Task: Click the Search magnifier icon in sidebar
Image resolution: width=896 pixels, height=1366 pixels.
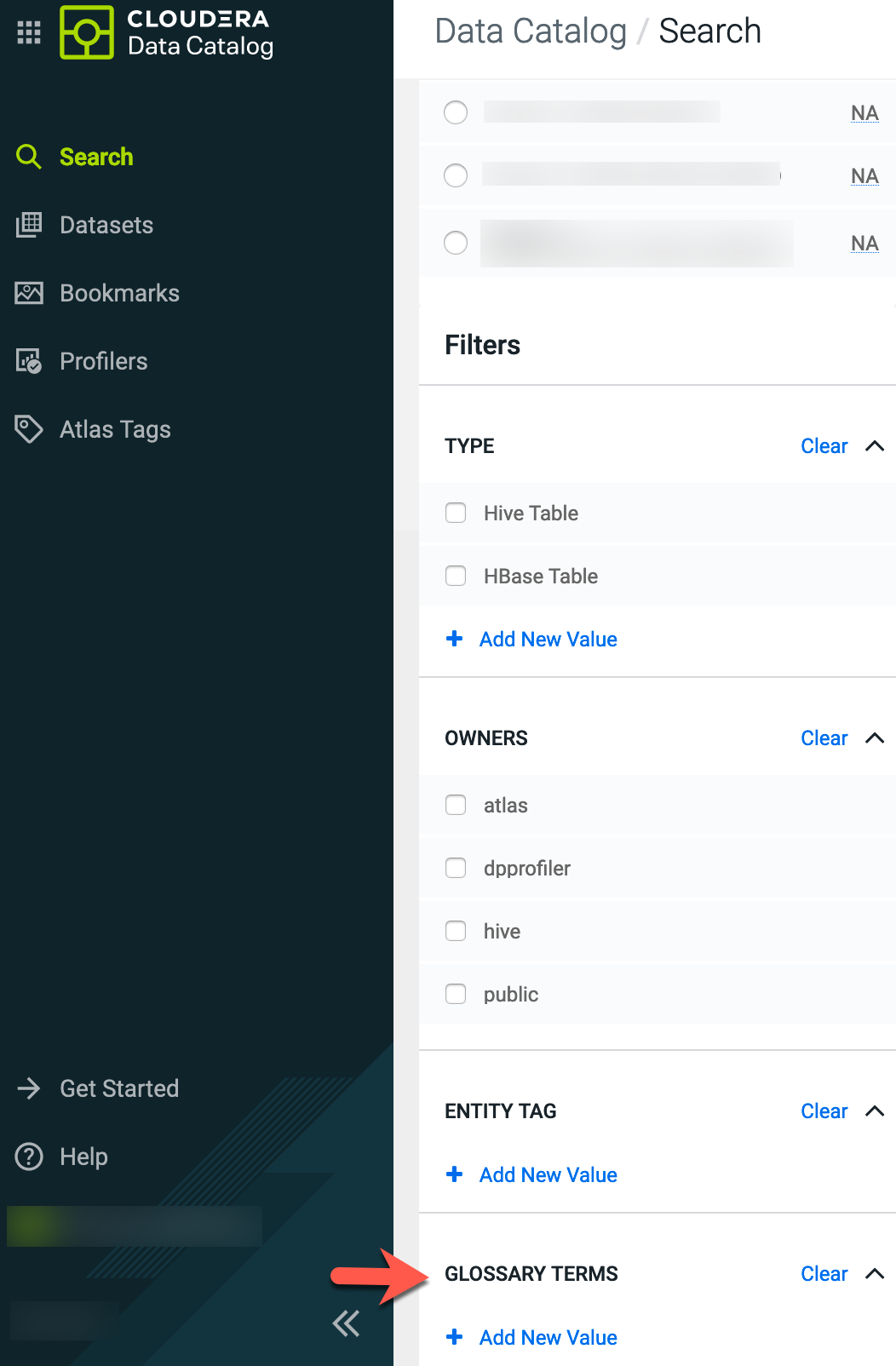Action: (29, 157)
